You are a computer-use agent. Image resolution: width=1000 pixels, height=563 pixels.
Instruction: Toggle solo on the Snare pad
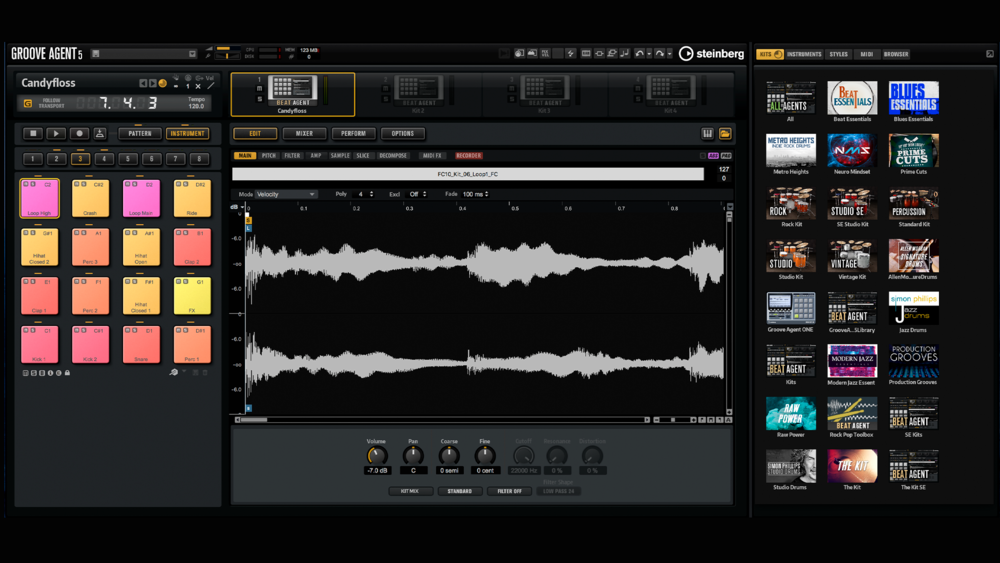click(x=135, y=330)
